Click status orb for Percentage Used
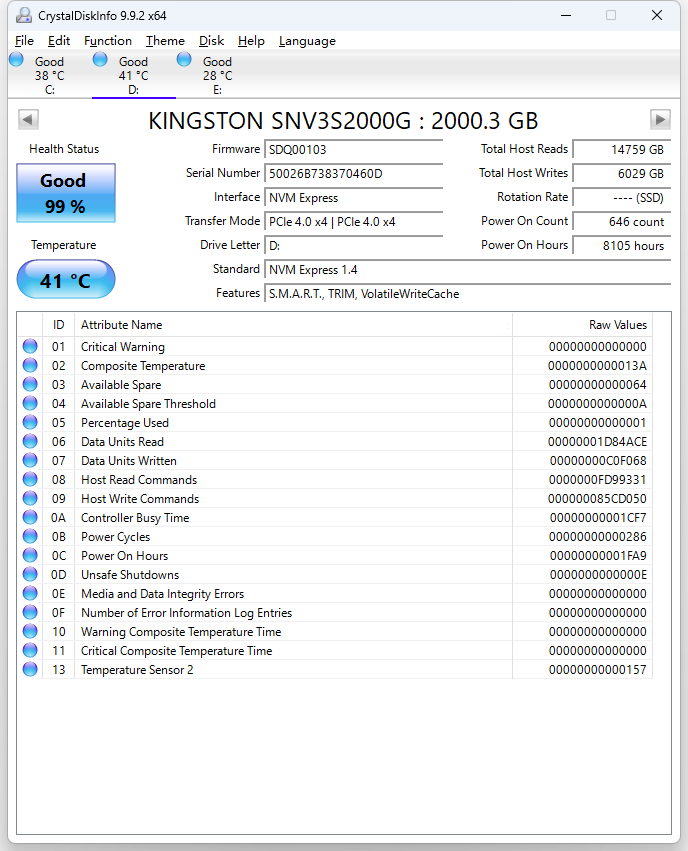The width and height of the screenshot is (688, 851). pyautogui.click(x=30, y=422)
